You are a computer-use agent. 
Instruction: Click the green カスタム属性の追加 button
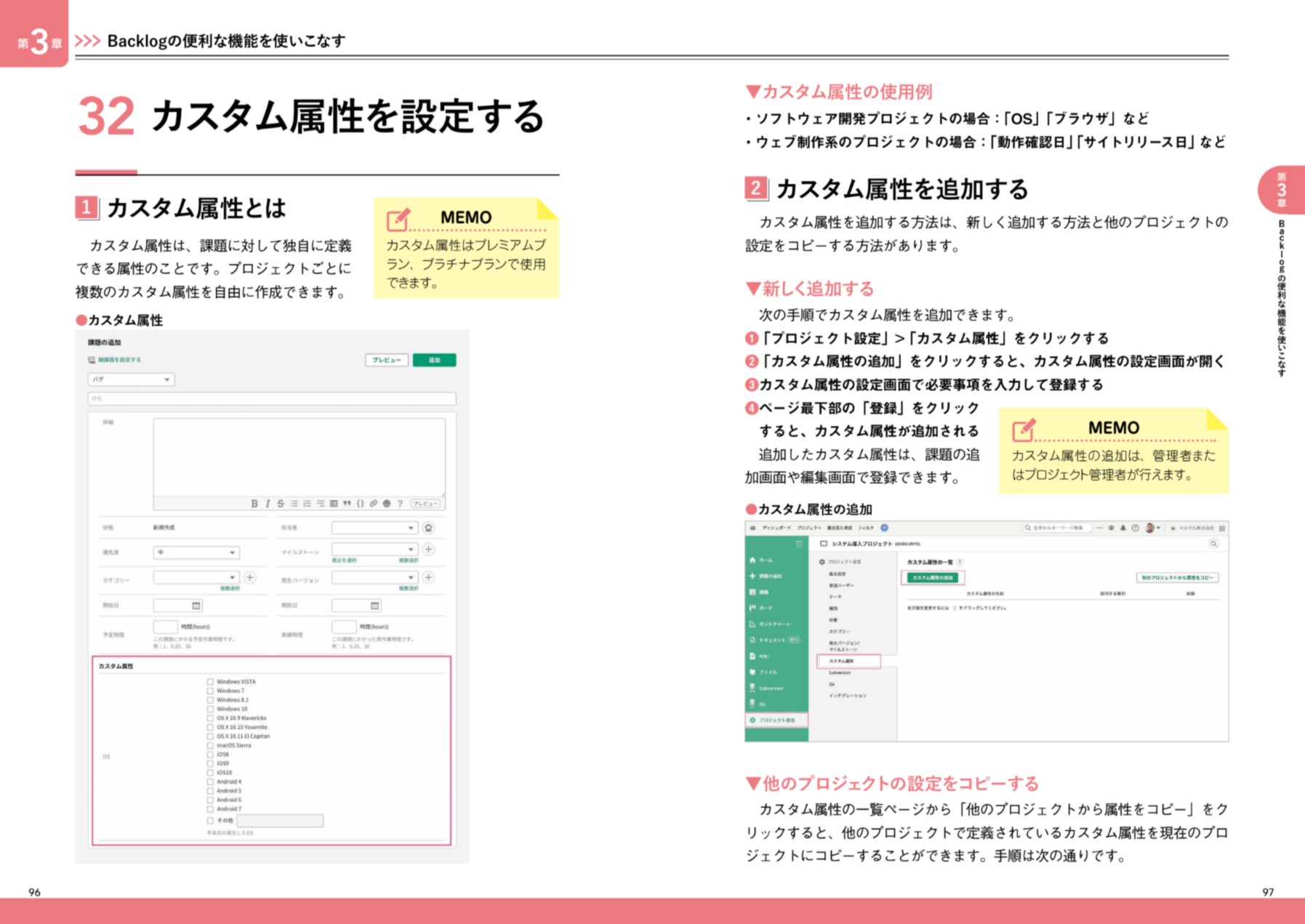(933, 578)
